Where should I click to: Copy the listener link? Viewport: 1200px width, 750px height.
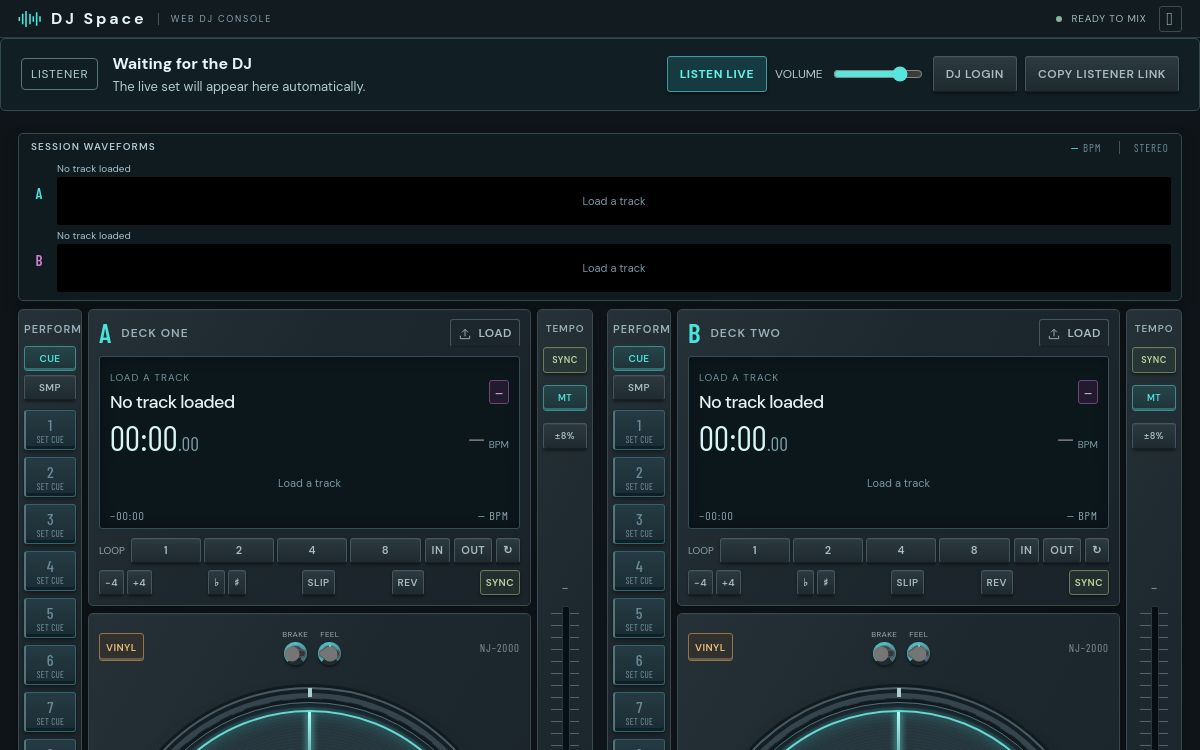click(1102, 74)
